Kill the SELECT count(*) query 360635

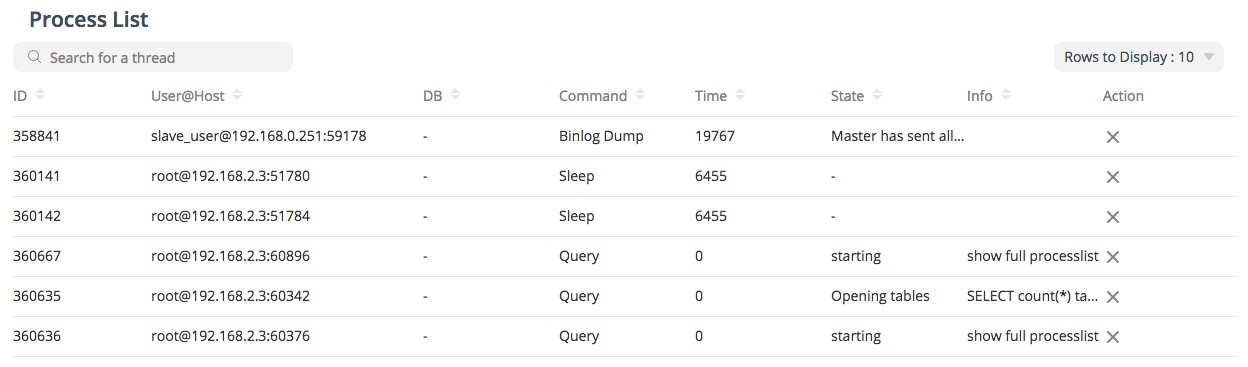(x=1112, y=297)
